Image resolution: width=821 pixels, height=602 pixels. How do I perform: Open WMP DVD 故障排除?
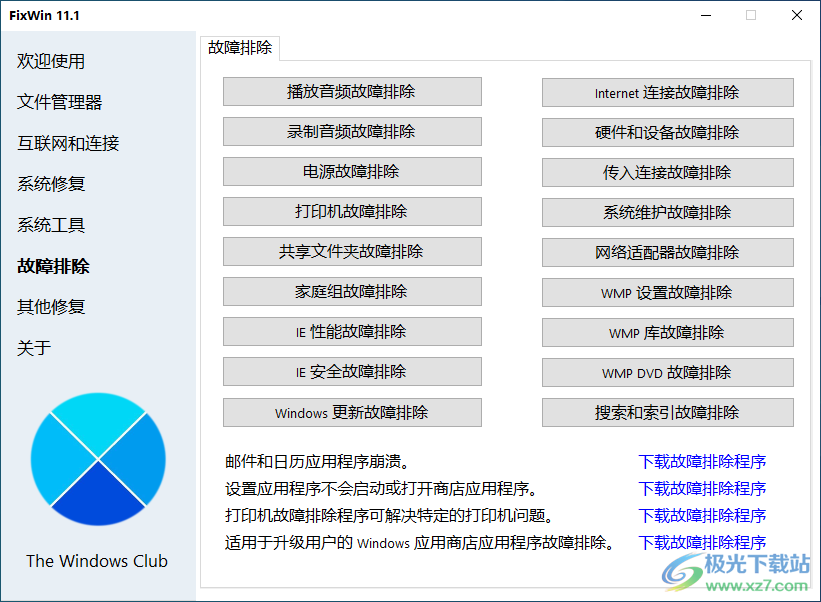[667, 372]
